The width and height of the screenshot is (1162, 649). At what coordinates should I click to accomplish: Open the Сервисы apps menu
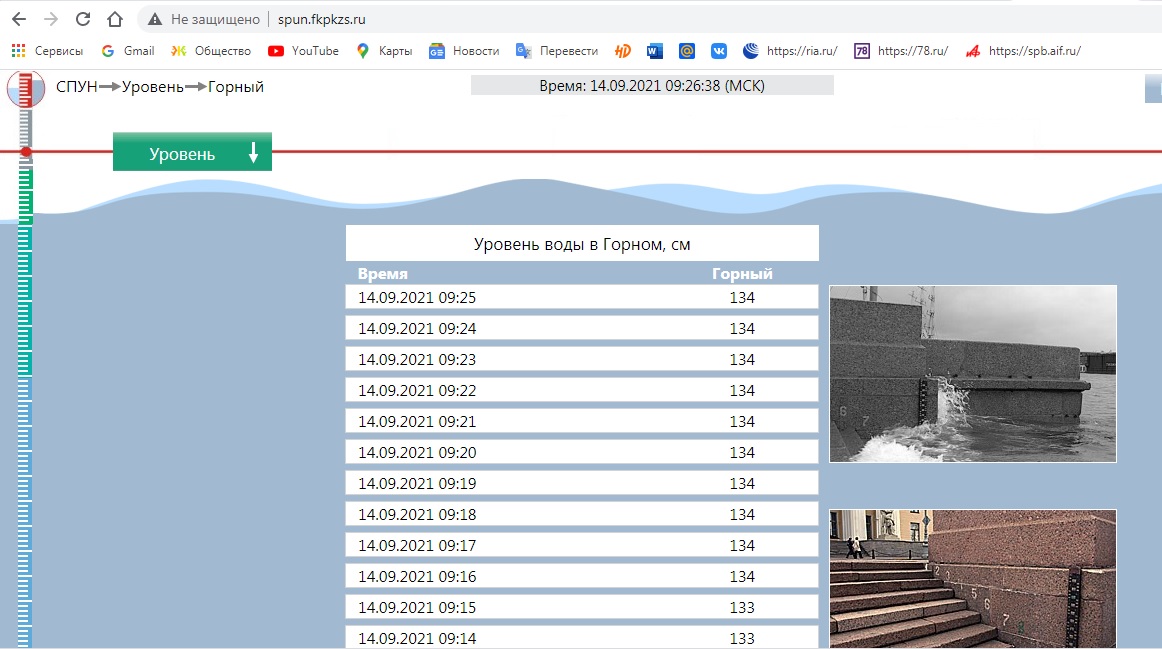click(48, 51)
